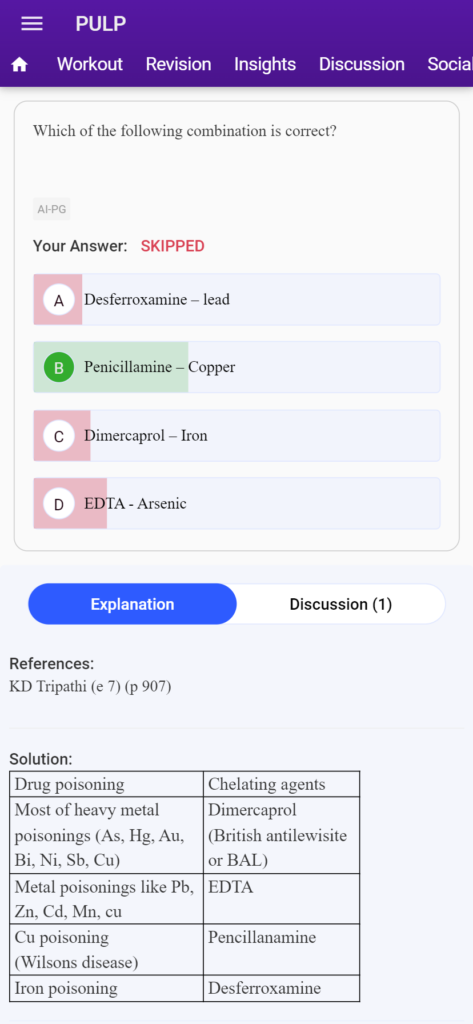Choose answer EDTA - Arsenic
This screenshot has height=1024, width=473.
[x=236, y=504]
